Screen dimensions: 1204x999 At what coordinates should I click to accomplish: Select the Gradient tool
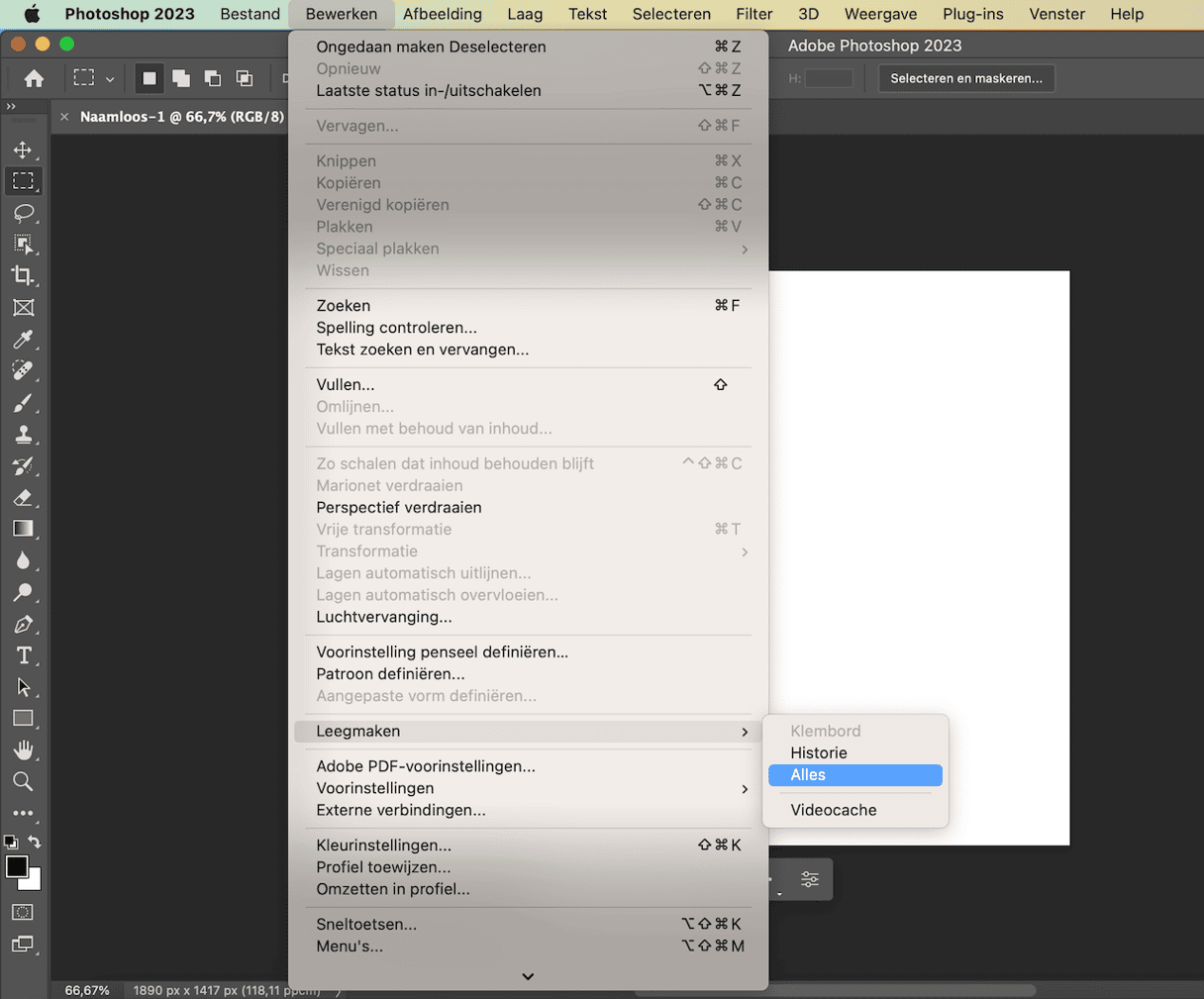[23, 529]
